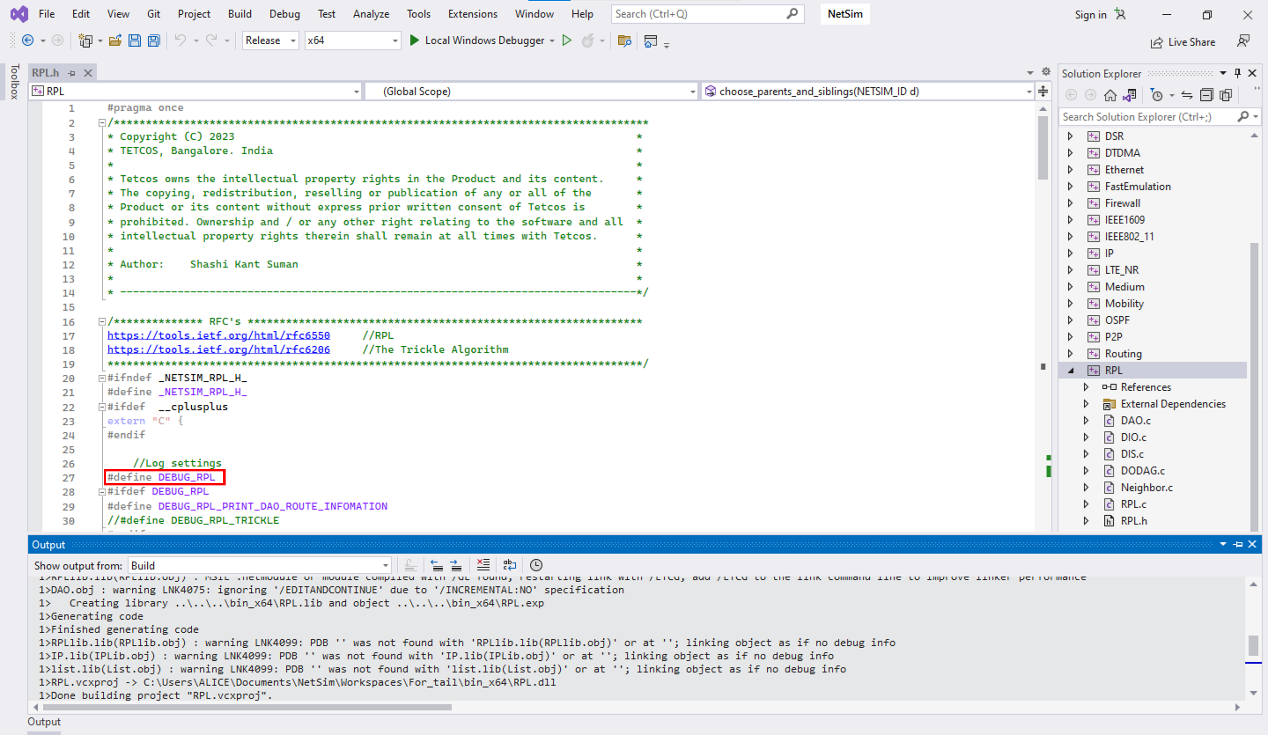Viewport: 1268px width, 735px height.
Task: Click the Open File folder icon
Action: pyautogui.click(x=115, y=41)
